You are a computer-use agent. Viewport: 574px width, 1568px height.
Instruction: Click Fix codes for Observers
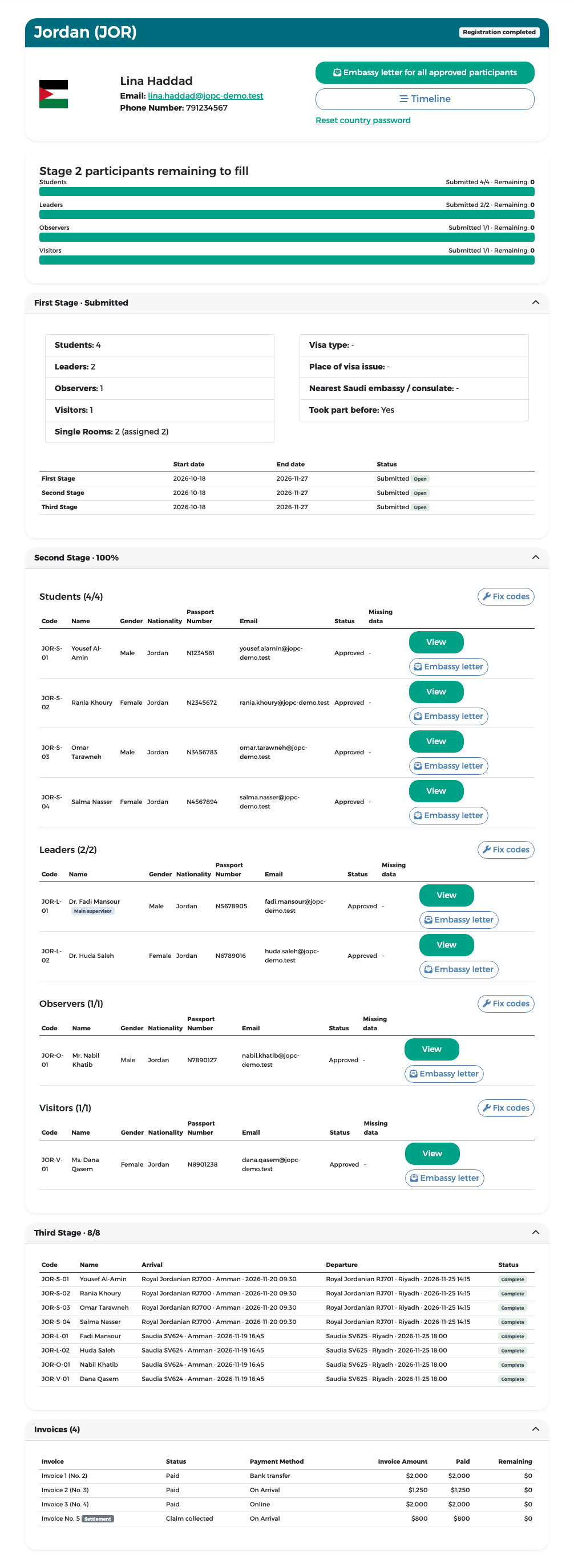tap(506, 1004)
